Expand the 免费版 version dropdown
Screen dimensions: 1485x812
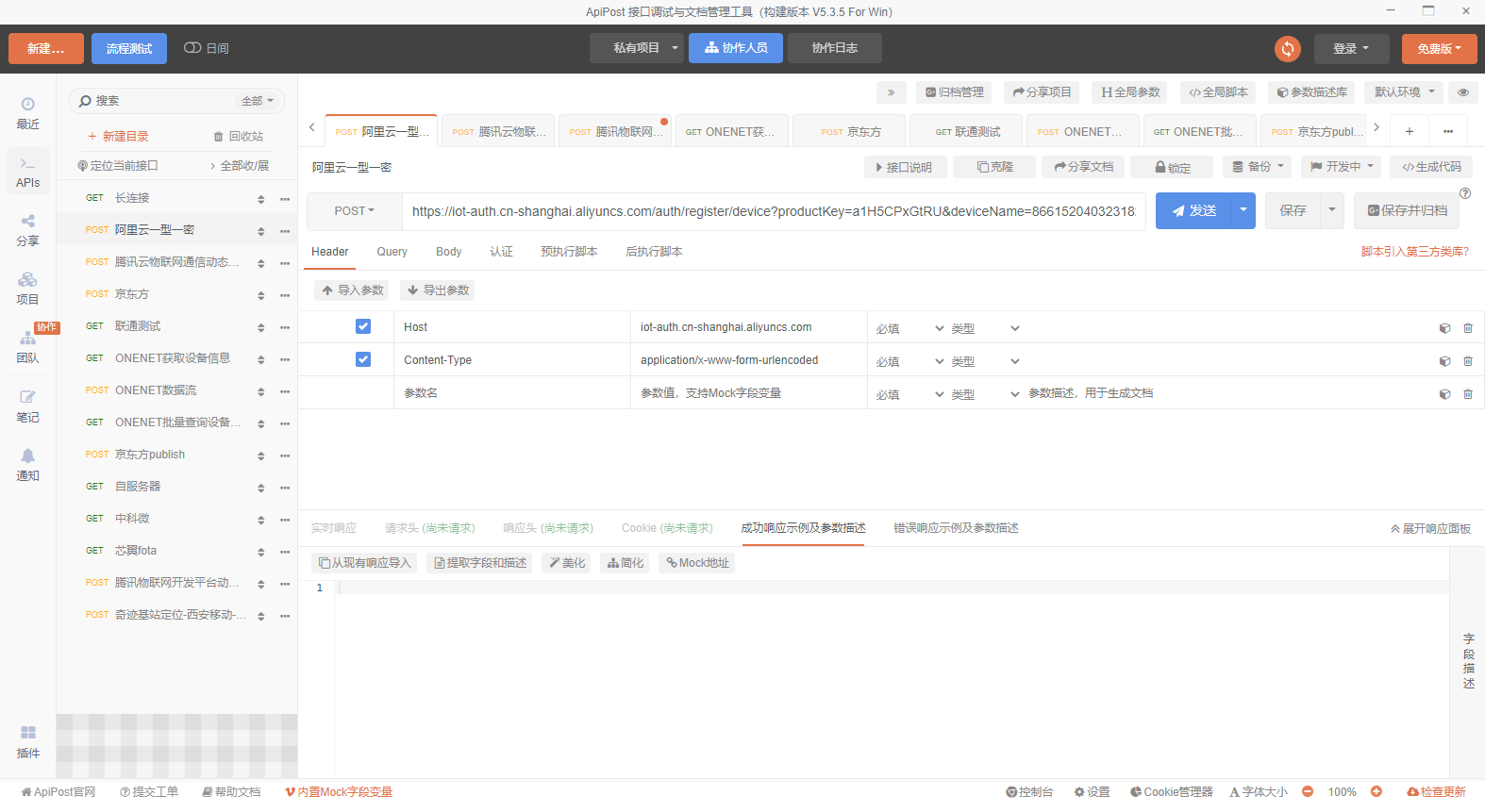tap(1439, 49)
